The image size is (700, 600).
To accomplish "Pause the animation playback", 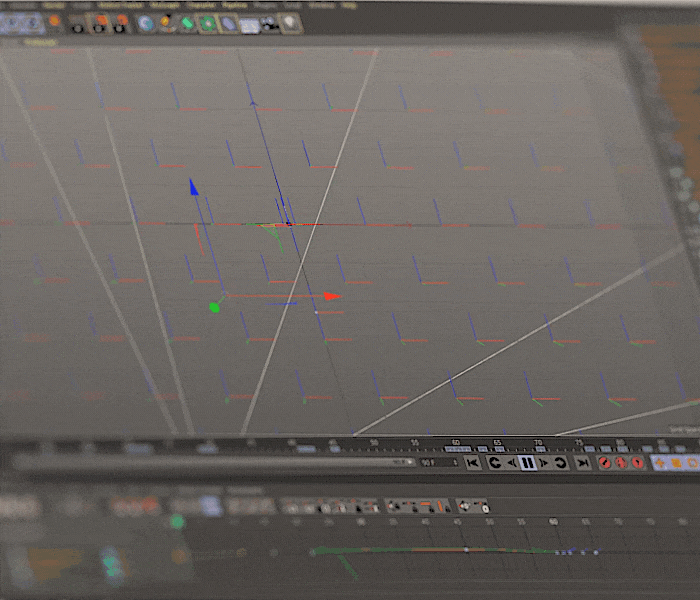I will (x=527, y=463).
